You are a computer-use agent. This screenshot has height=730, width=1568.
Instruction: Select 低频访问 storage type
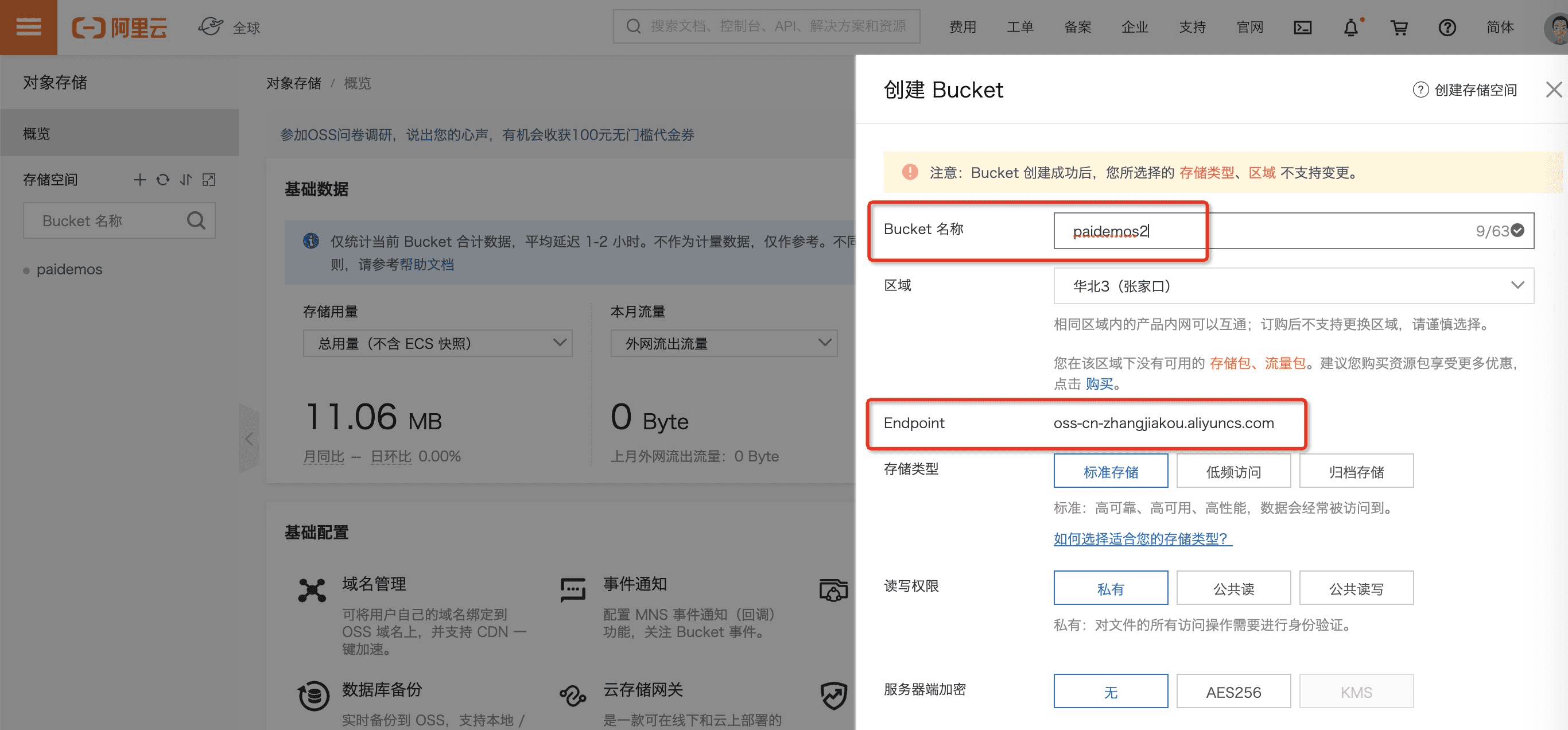point(1233,471)
